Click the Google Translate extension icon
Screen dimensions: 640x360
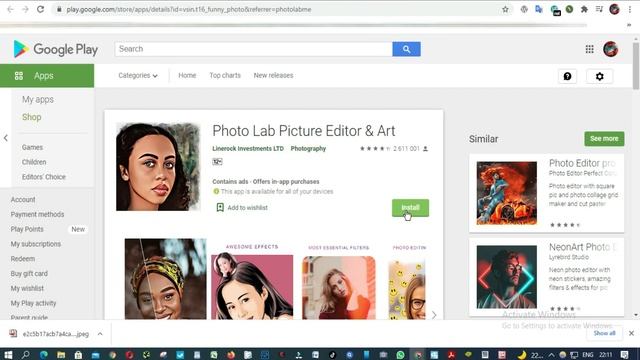coord(539,9)
